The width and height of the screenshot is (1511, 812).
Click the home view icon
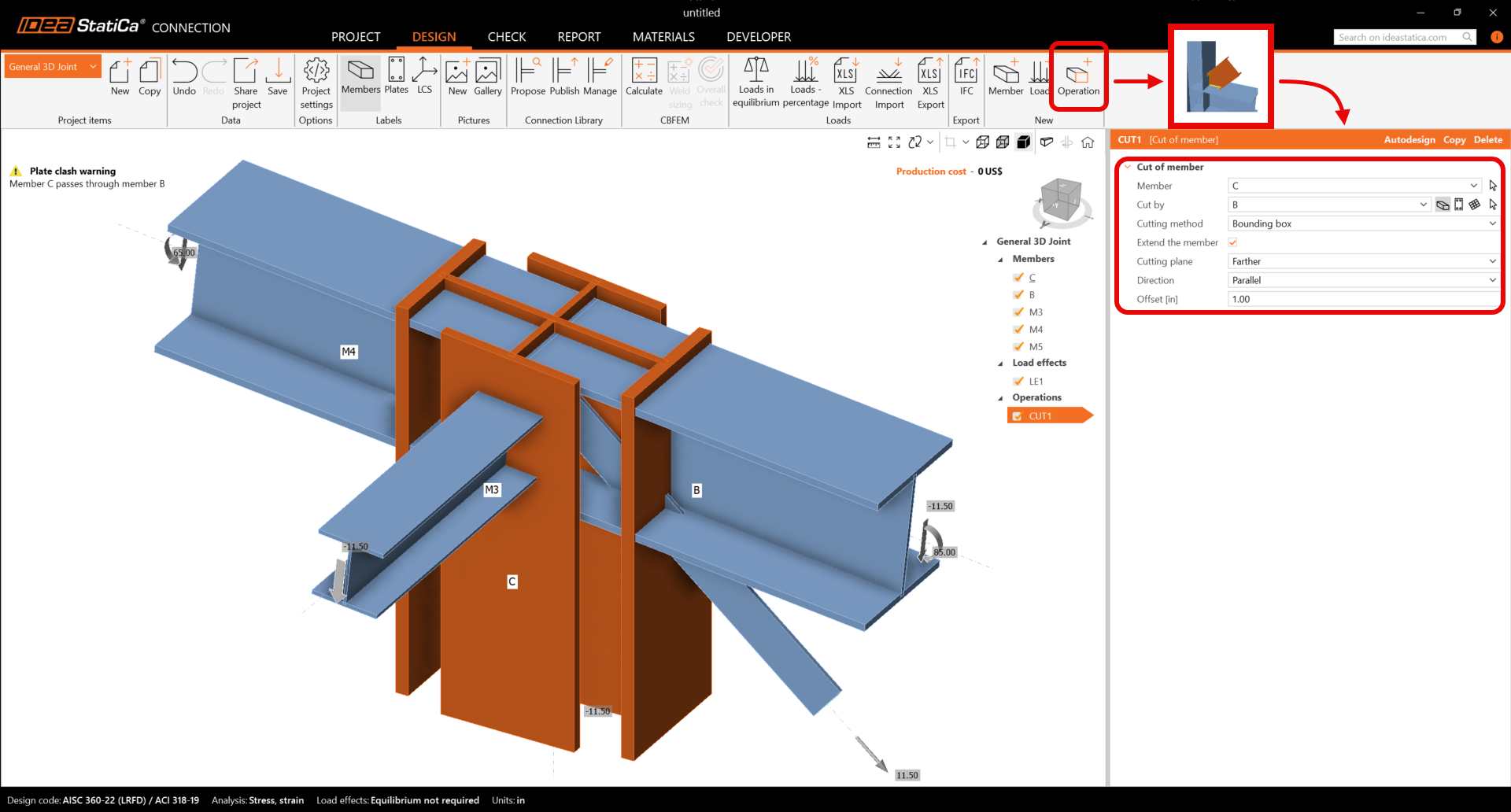(x=1088, y=142)
